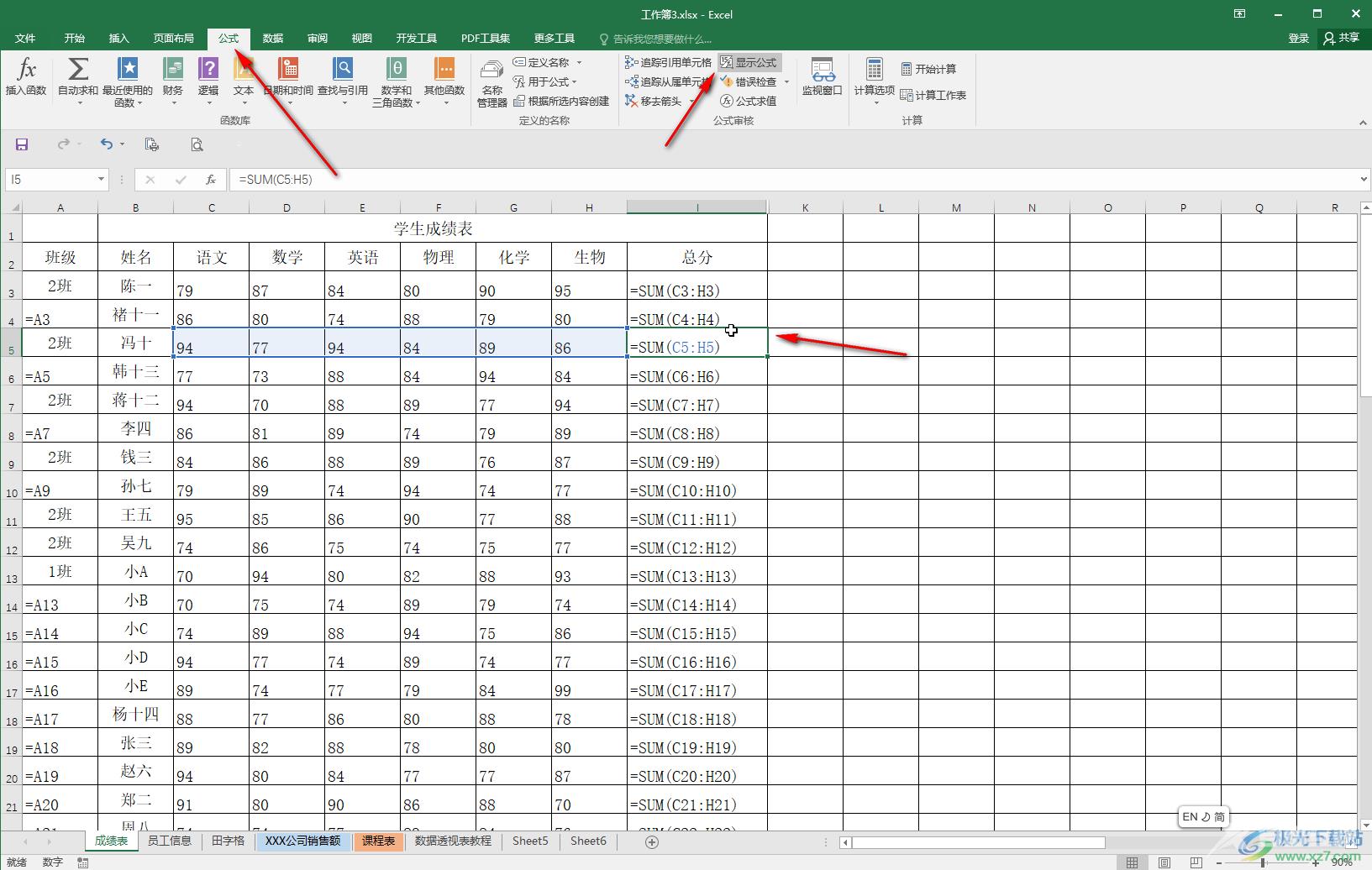Open the Text functions icon
Screen dimensions: 1372x870
[x=244, y=70]
